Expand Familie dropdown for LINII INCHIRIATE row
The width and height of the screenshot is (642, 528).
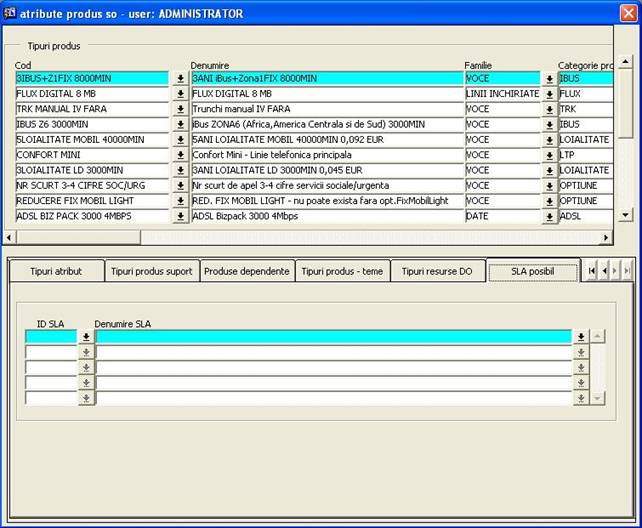click(x=549, y=94)
